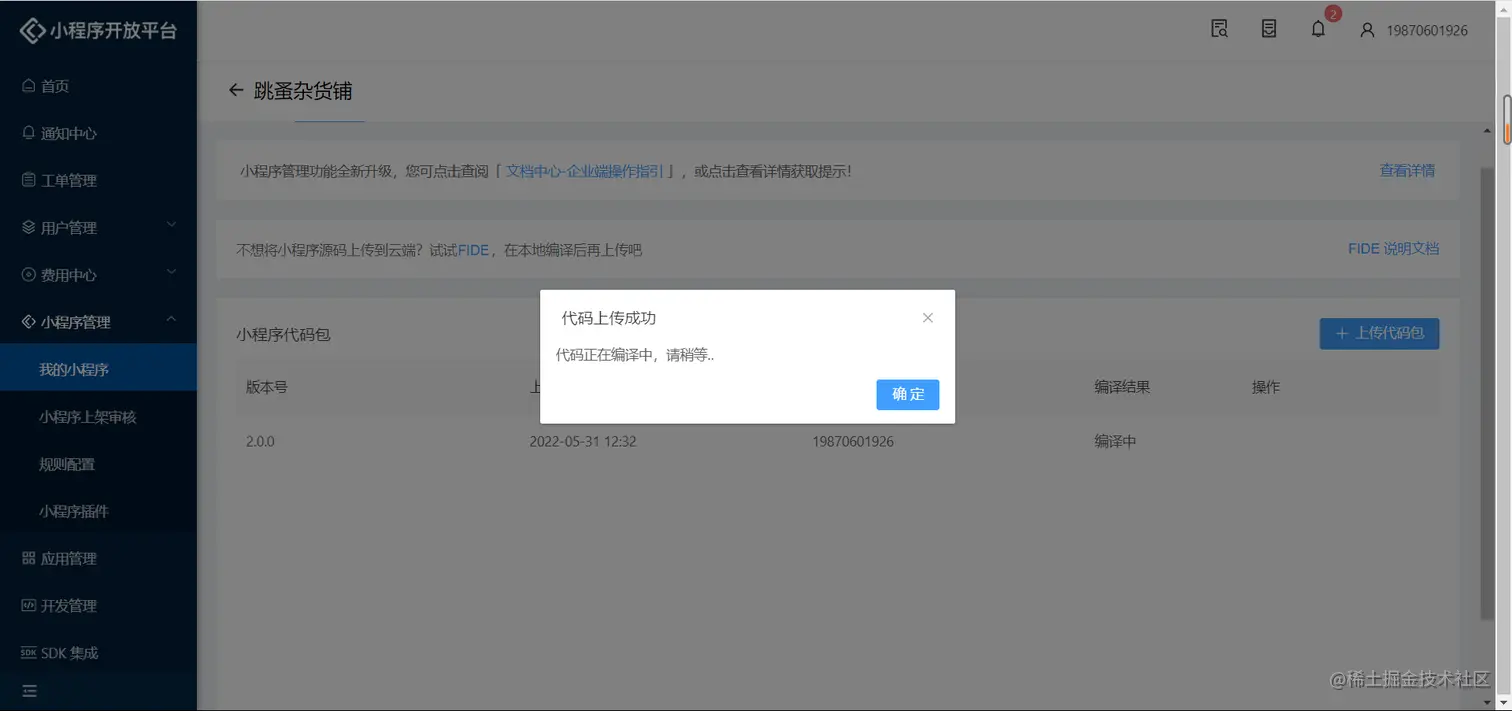Click the upload time 2022-05-31 12:32

(x=583, y=441)
